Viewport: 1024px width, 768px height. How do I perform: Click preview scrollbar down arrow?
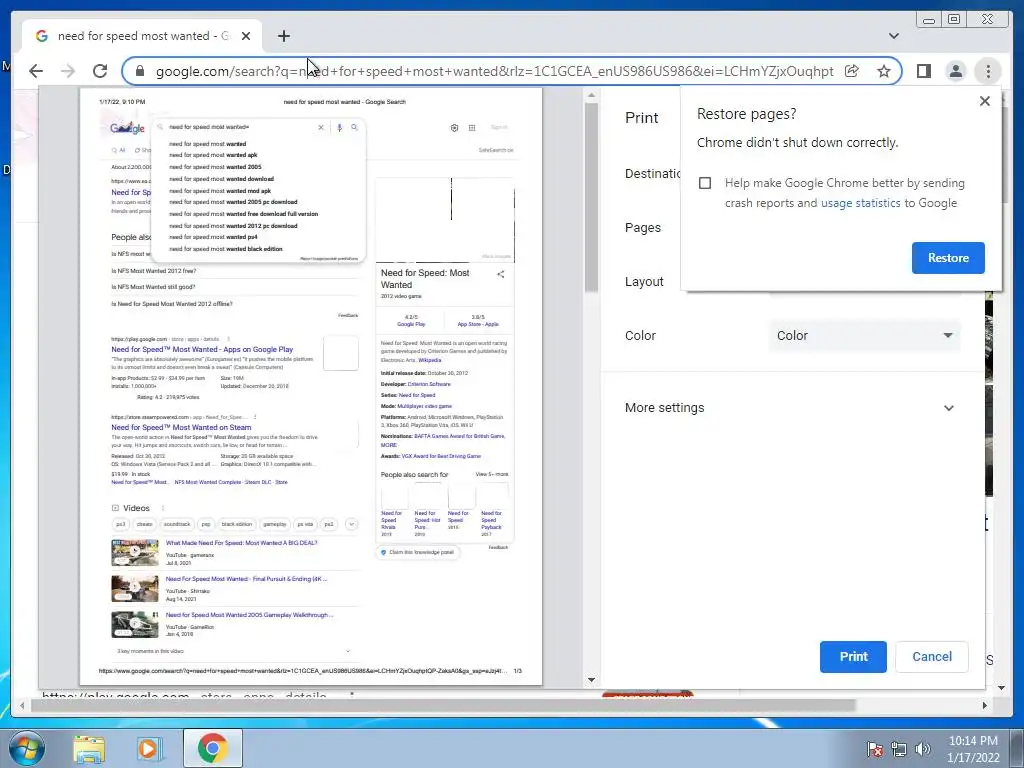(x=591, y=679)
